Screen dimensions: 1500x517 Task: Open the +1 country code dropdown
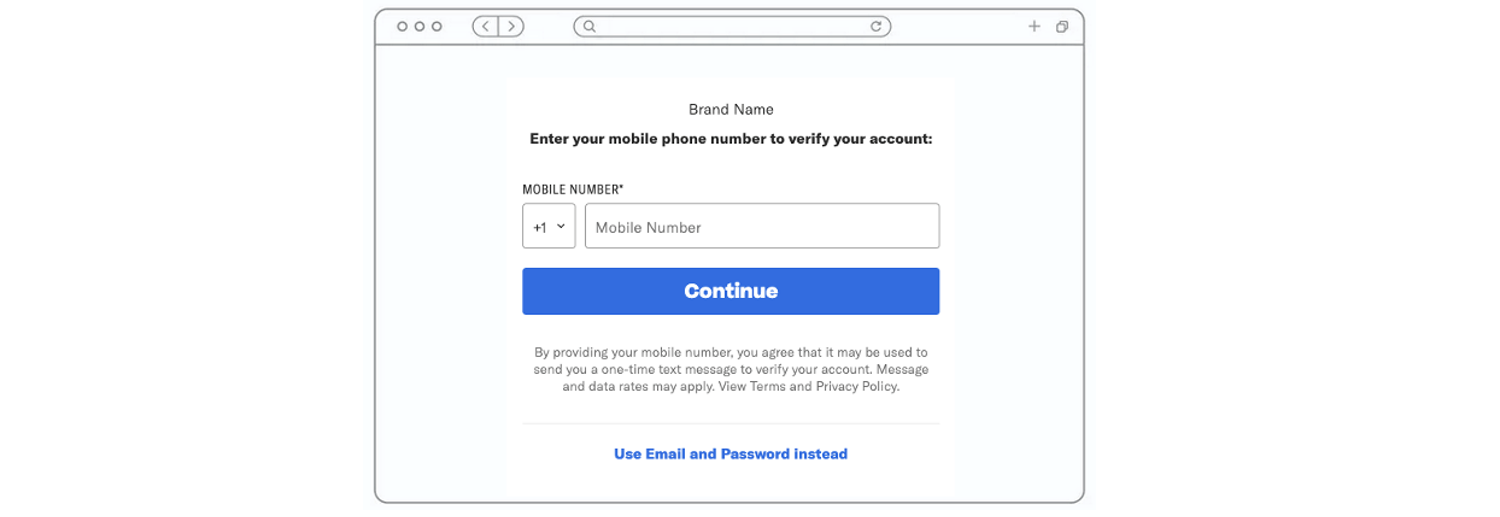tap(549, 226)
